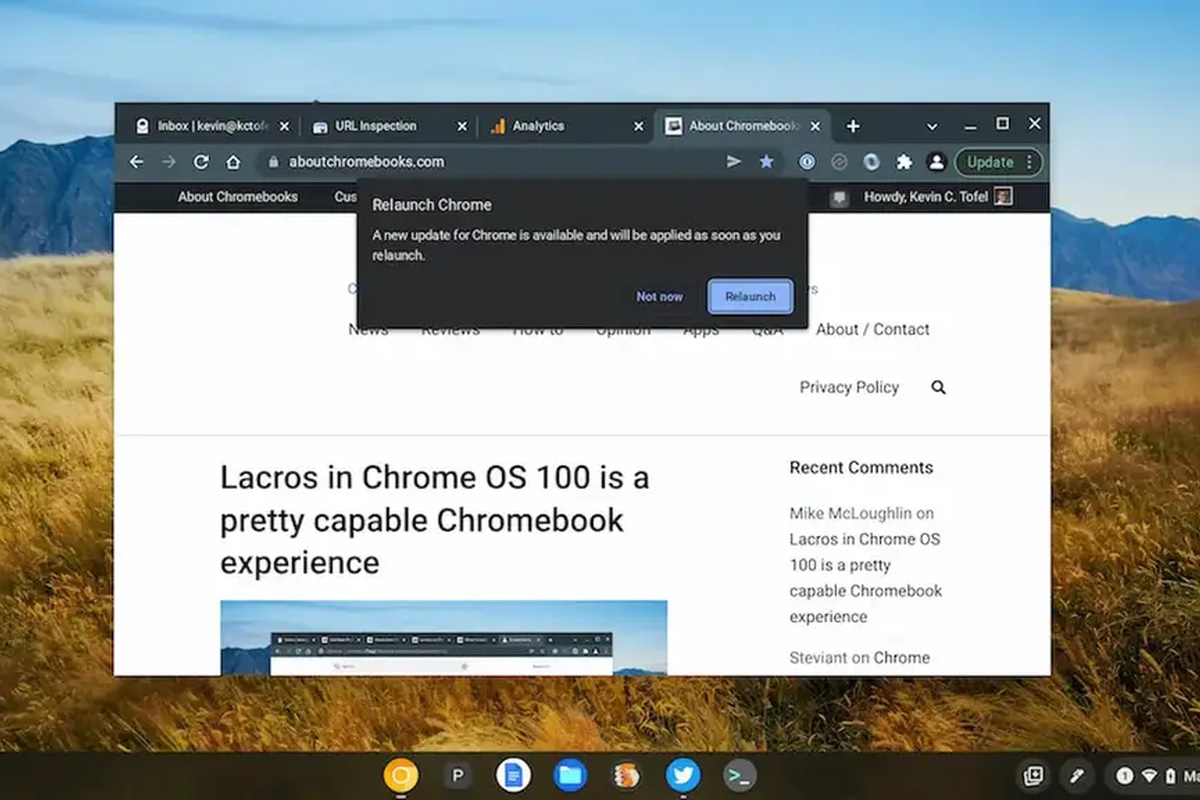1200x800 pixels.
Task: Click commenter Steviant's name
Action: pos(818,657)
